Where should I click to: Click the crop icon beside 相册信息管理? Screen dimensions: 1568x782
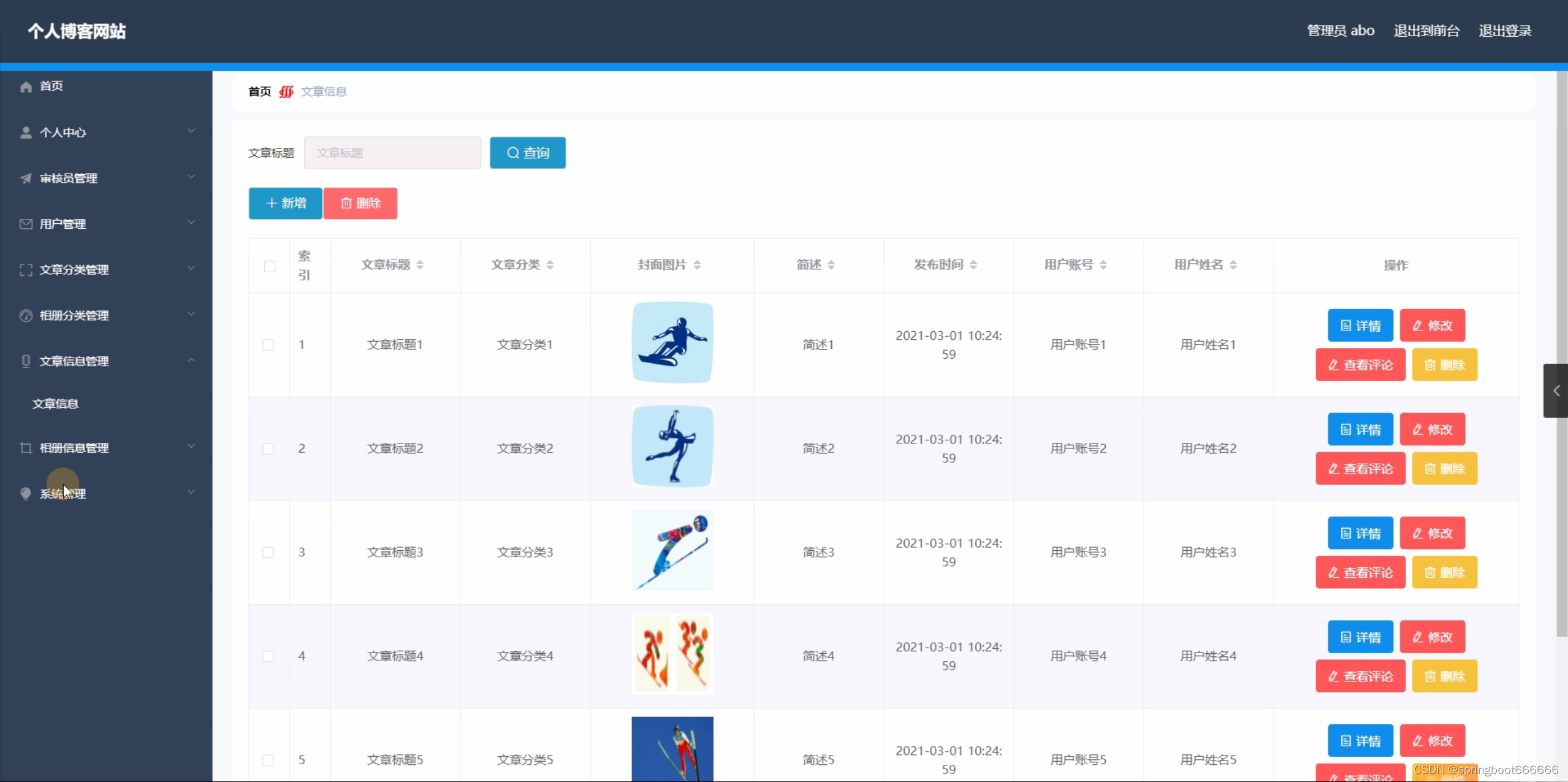[x=26, y=448]
